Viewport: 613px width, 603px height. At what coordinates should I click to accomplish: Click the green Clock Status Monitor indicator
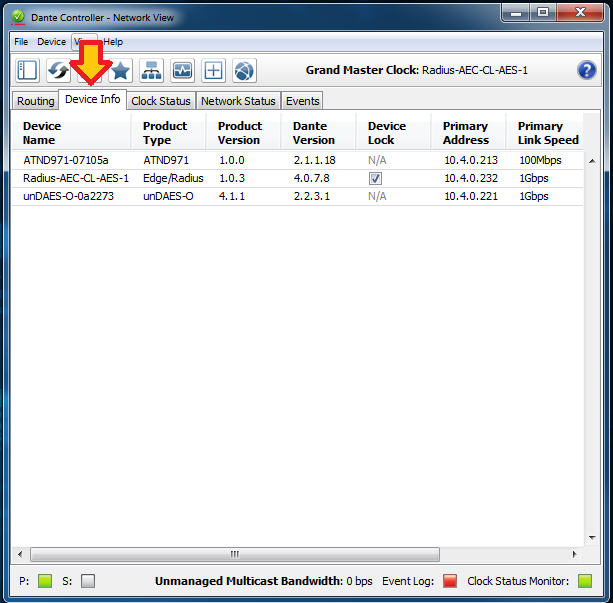click(x=585, y=581)
